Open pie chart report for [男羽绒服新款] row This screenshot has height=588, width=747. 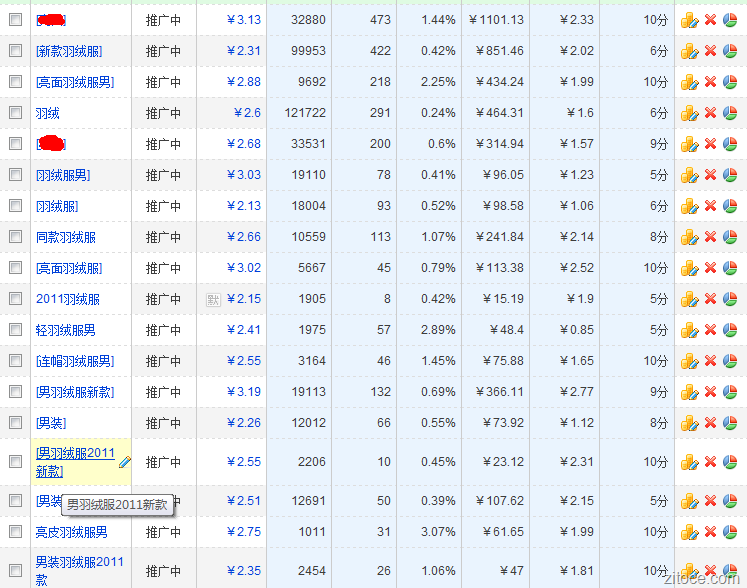[730, 392]
